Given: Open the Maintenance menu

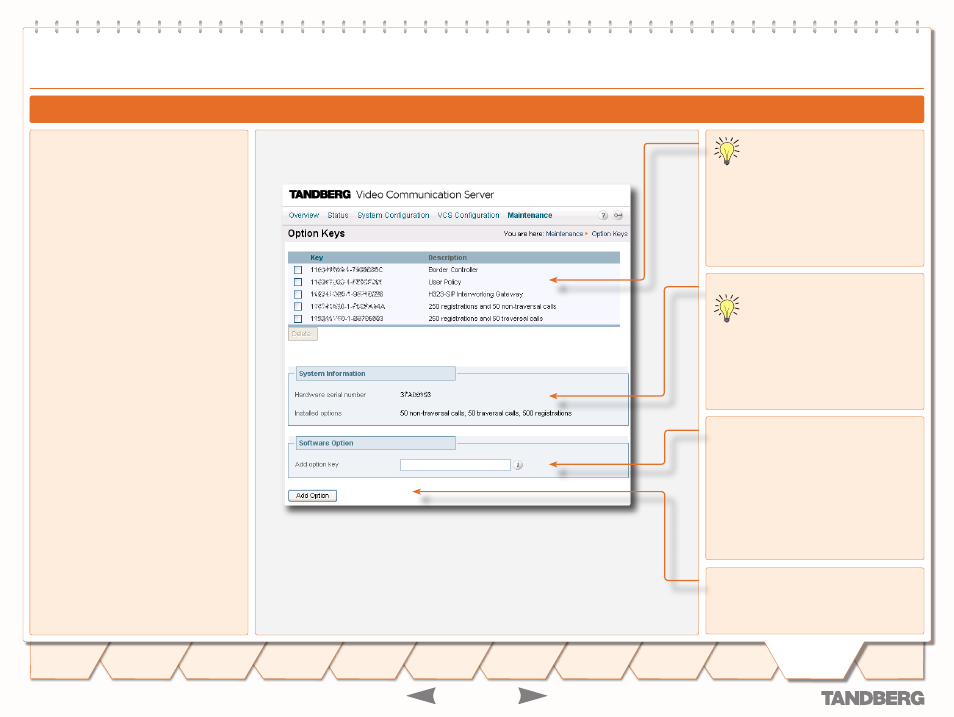Looking at the screenshot, I should (x=530, y=215).
